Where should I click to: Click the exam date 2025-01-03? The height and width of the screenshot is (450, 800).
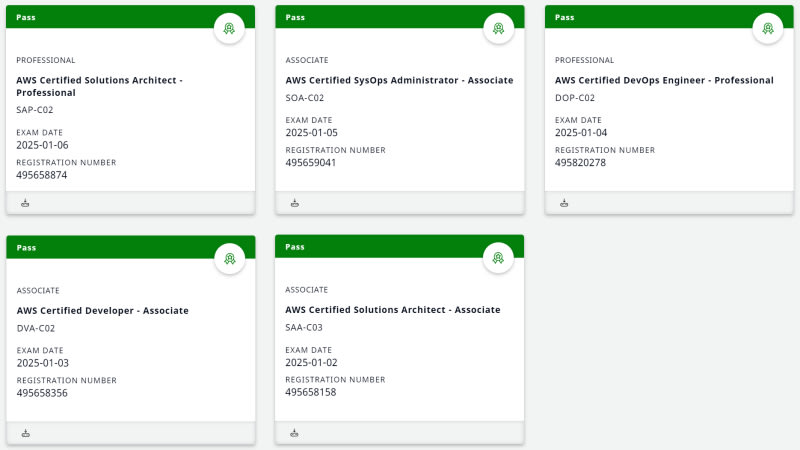42,363
